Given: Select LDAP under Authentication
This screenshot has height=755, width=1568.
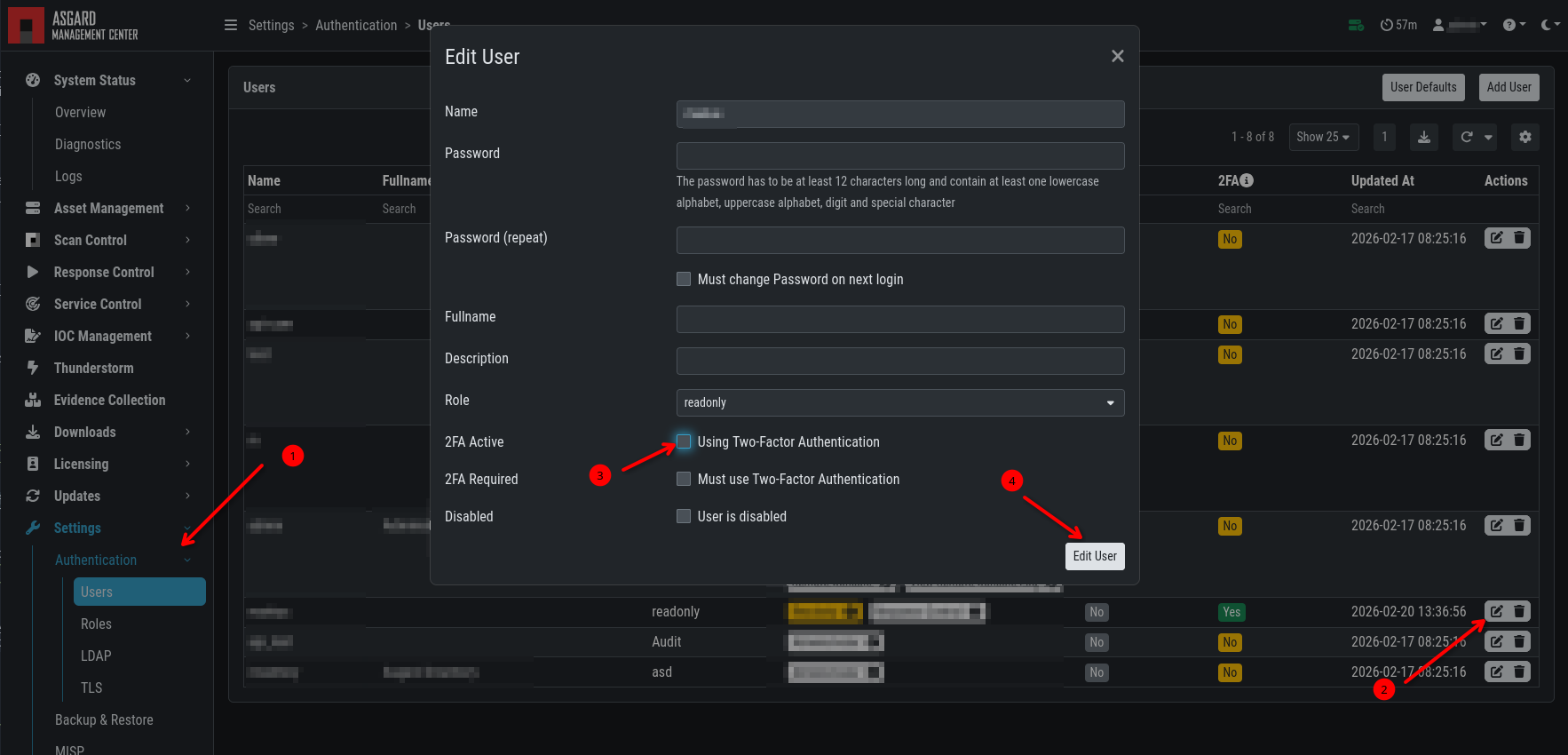Looking at the screenshot, I should [96, 656].
